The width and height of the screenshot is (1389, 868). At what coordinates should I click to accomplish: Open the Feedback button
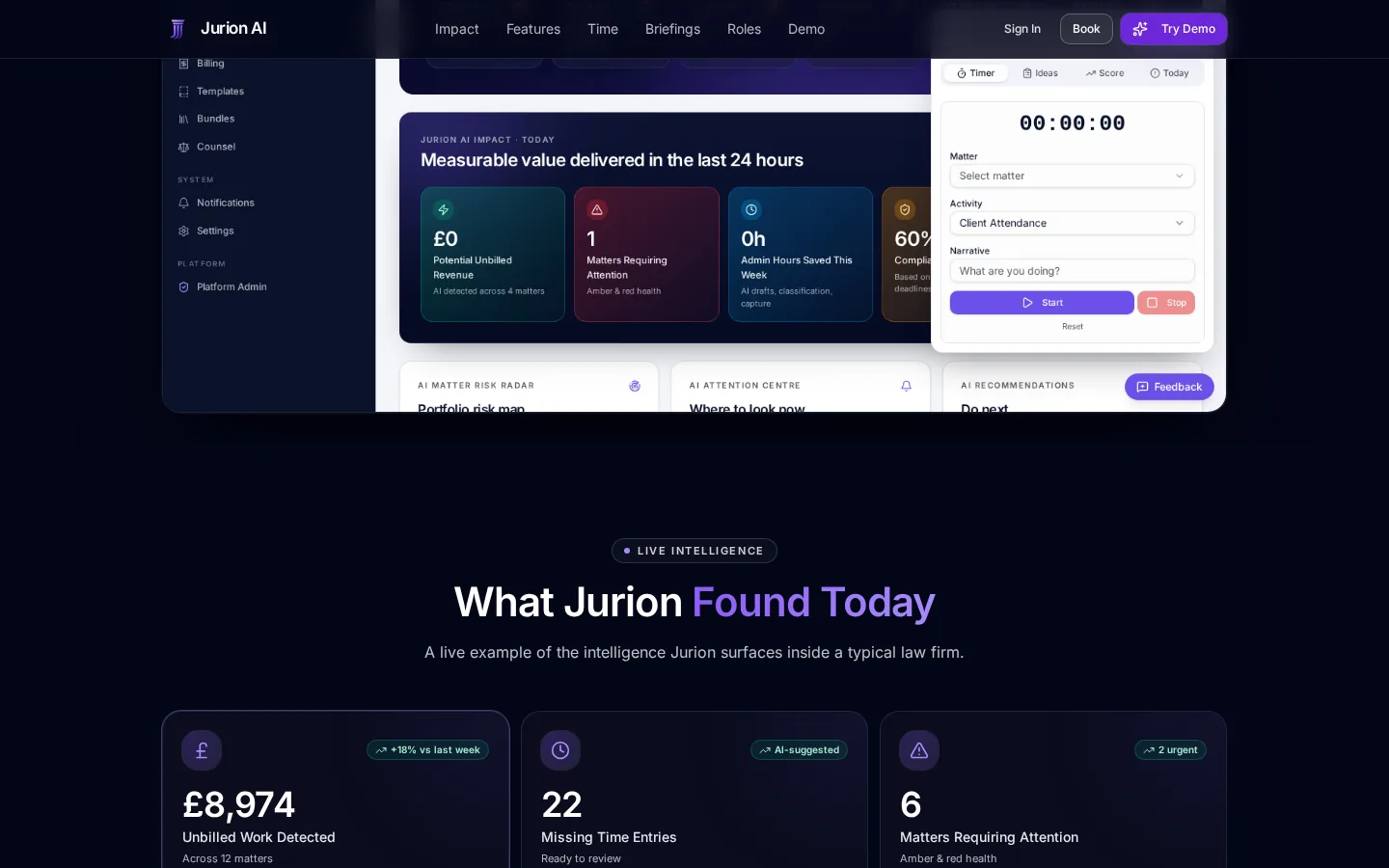click(1169, 387)
